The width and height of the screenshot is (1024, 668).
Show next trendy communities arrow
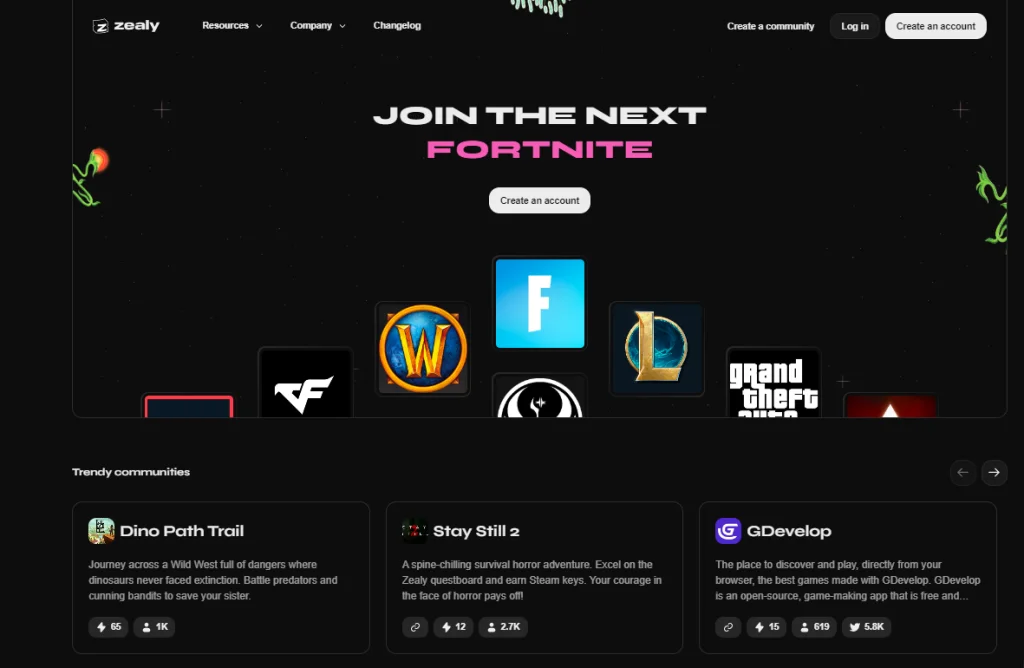[x=994, y=472]
